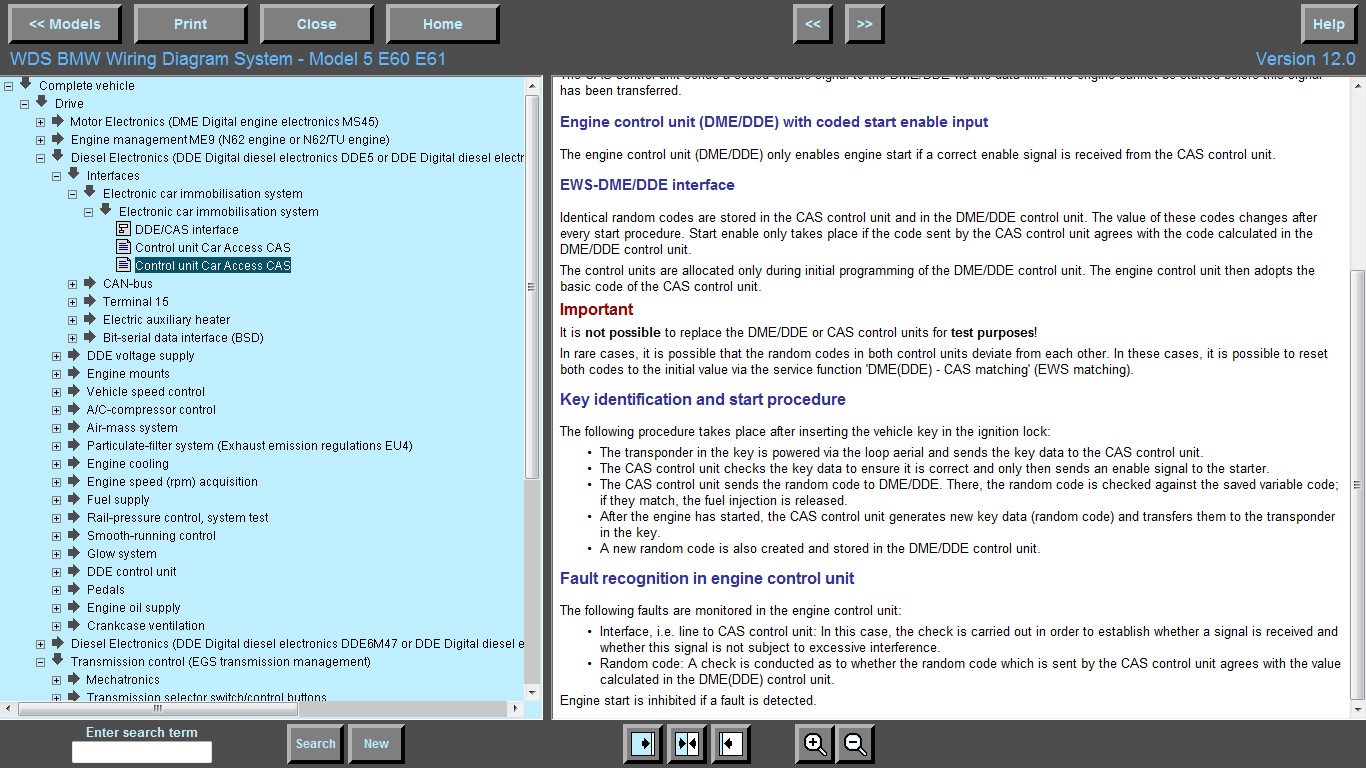
Task: Expand Engine management ME9 node
Action: click(x=40, y=140)
